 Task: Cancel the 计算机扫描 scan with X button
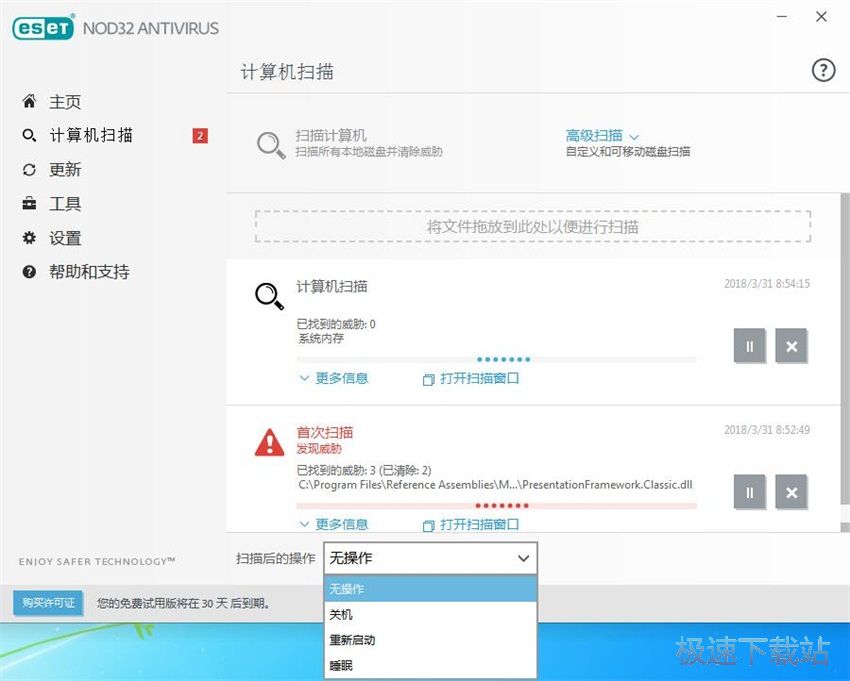tap(791, 346)
